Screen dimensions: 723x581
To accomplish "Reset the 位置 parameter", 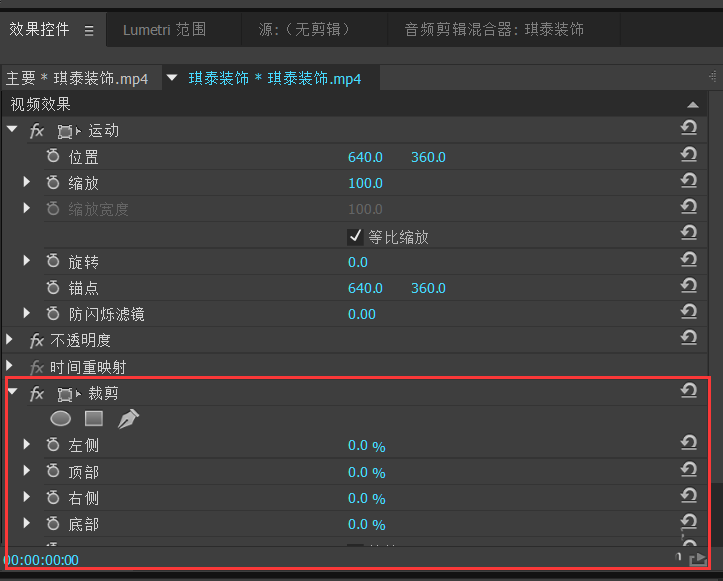I will 689,154.
